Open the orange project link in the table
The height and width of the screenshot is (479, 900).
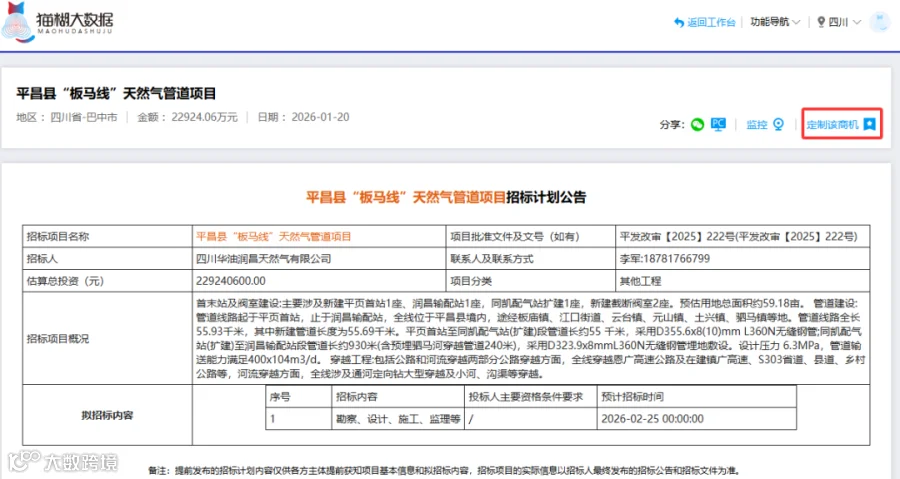click(x=273, y=236)
